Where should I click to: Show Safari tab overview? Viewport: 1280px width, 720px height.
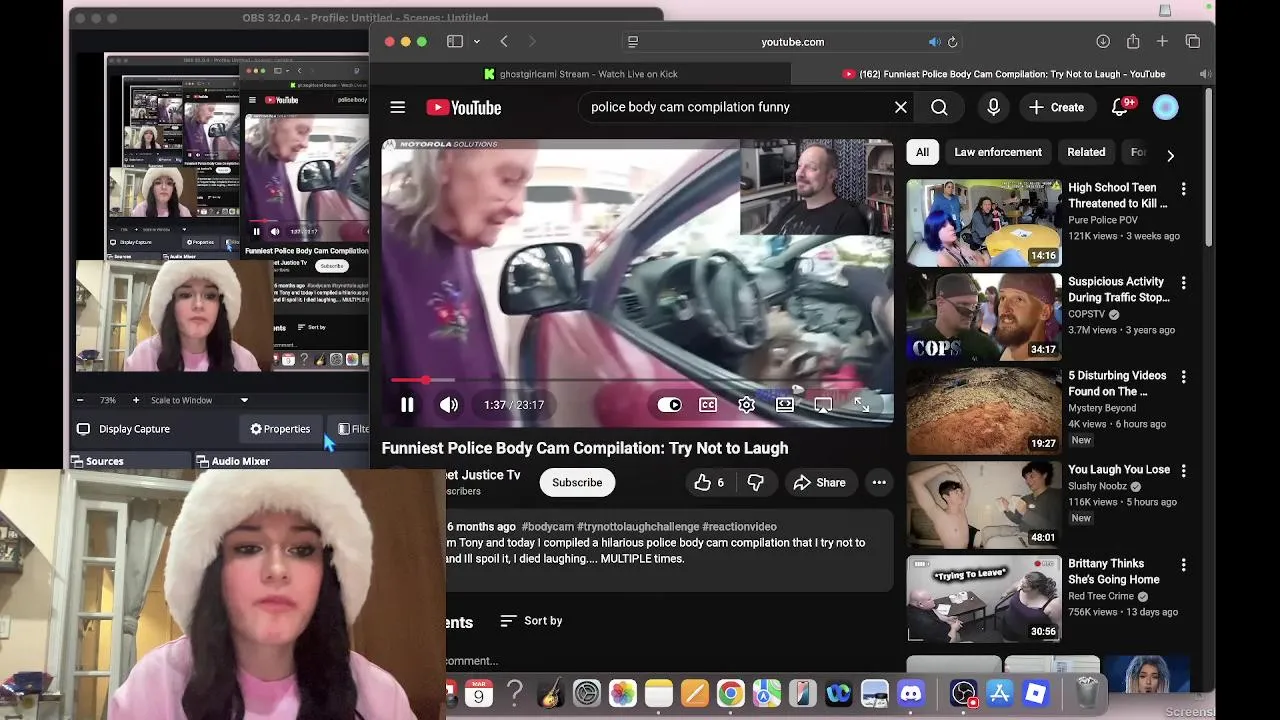point(1193,42)
